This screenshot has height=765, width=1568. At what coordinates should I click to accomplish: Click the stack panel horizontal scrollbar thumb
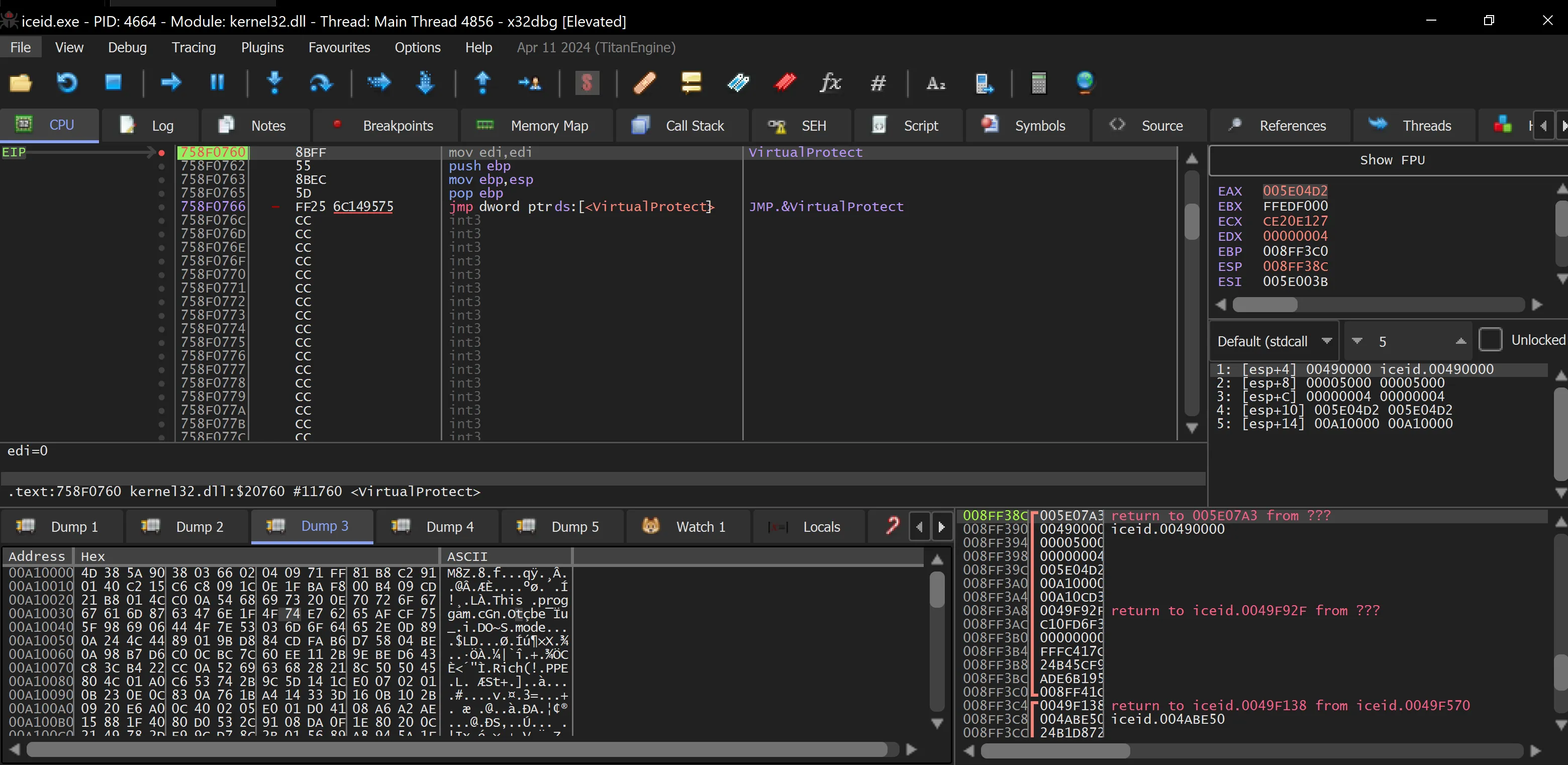[x=1055, y=750]
